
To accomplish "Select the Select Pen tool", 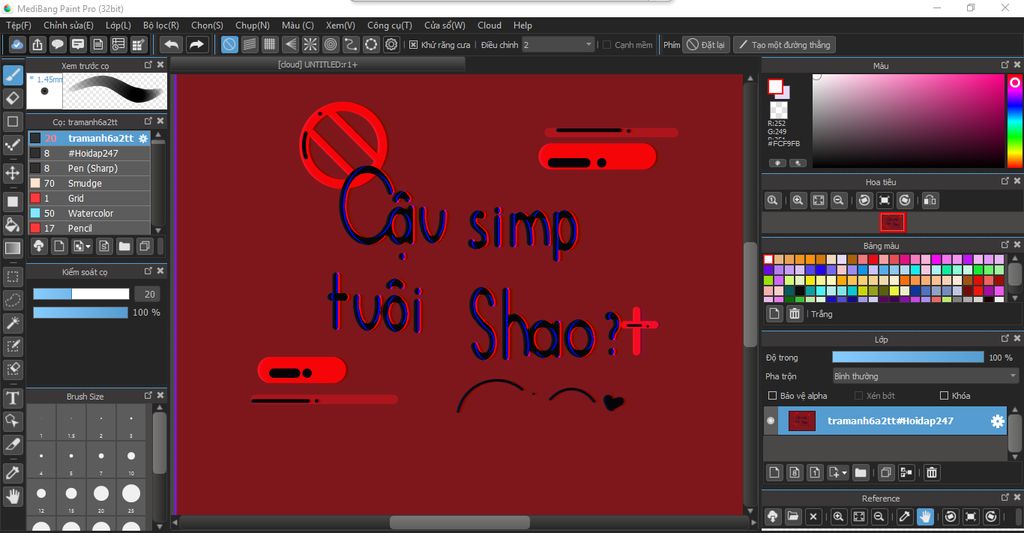I will coord(12,346).
